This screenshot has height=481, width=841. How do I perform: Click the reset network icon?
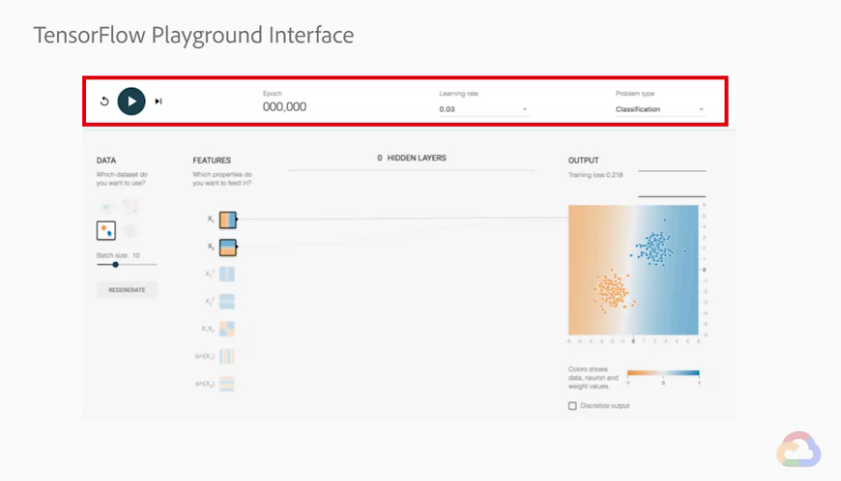point(105,101)
